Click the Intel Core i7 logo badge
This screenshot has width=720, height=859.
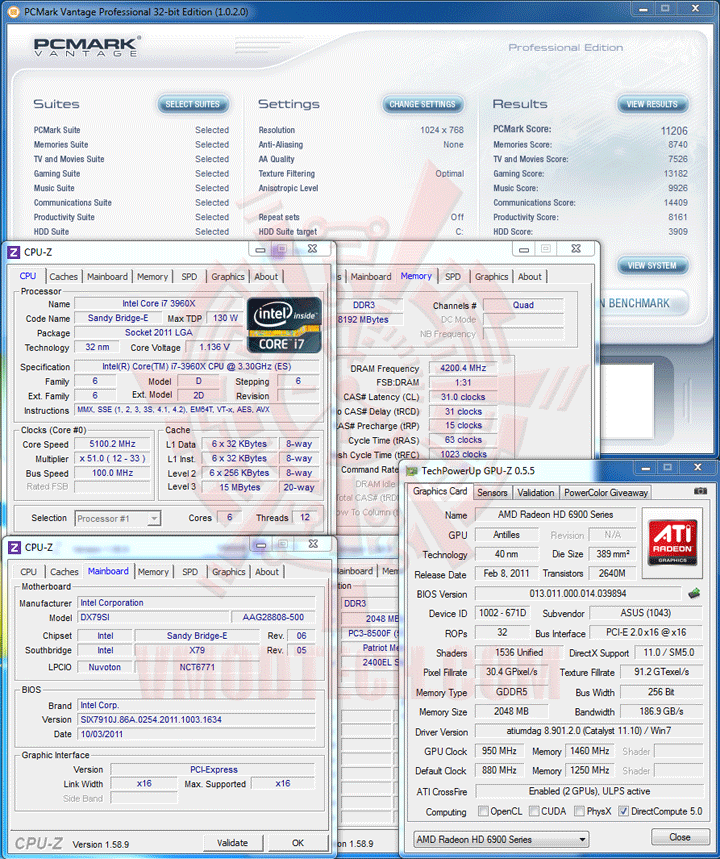click(284, 325)
